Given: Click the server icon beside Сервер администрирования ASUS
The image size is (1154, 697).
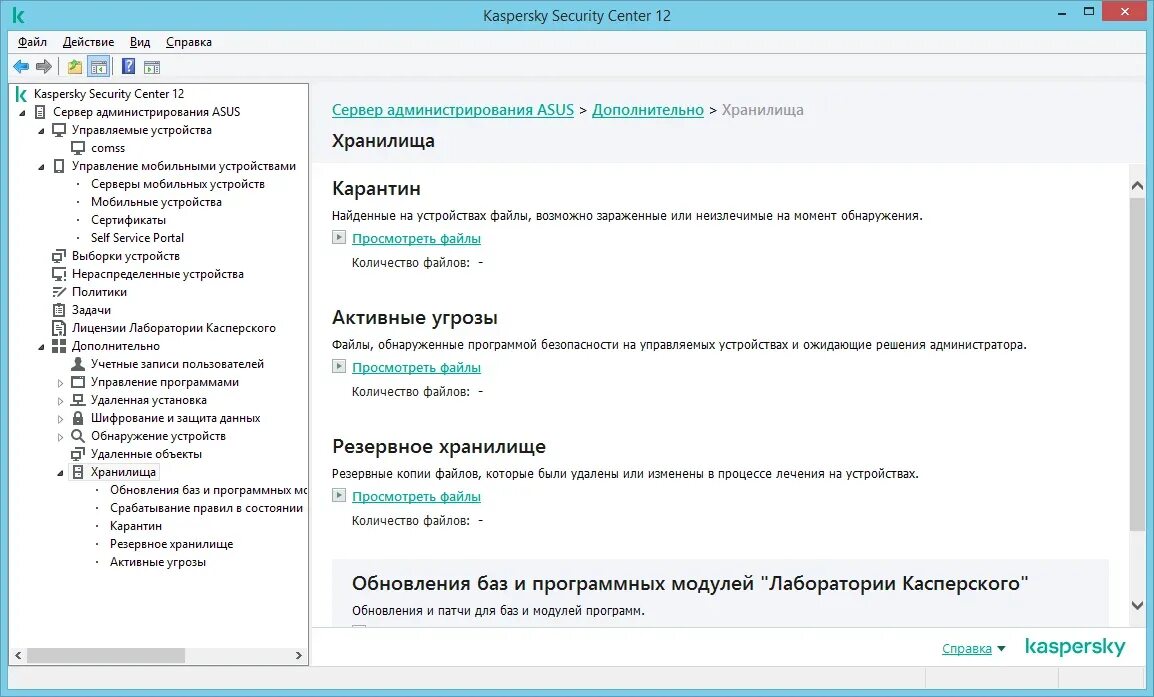Looking at the screenshot, I should pos(40,112).
